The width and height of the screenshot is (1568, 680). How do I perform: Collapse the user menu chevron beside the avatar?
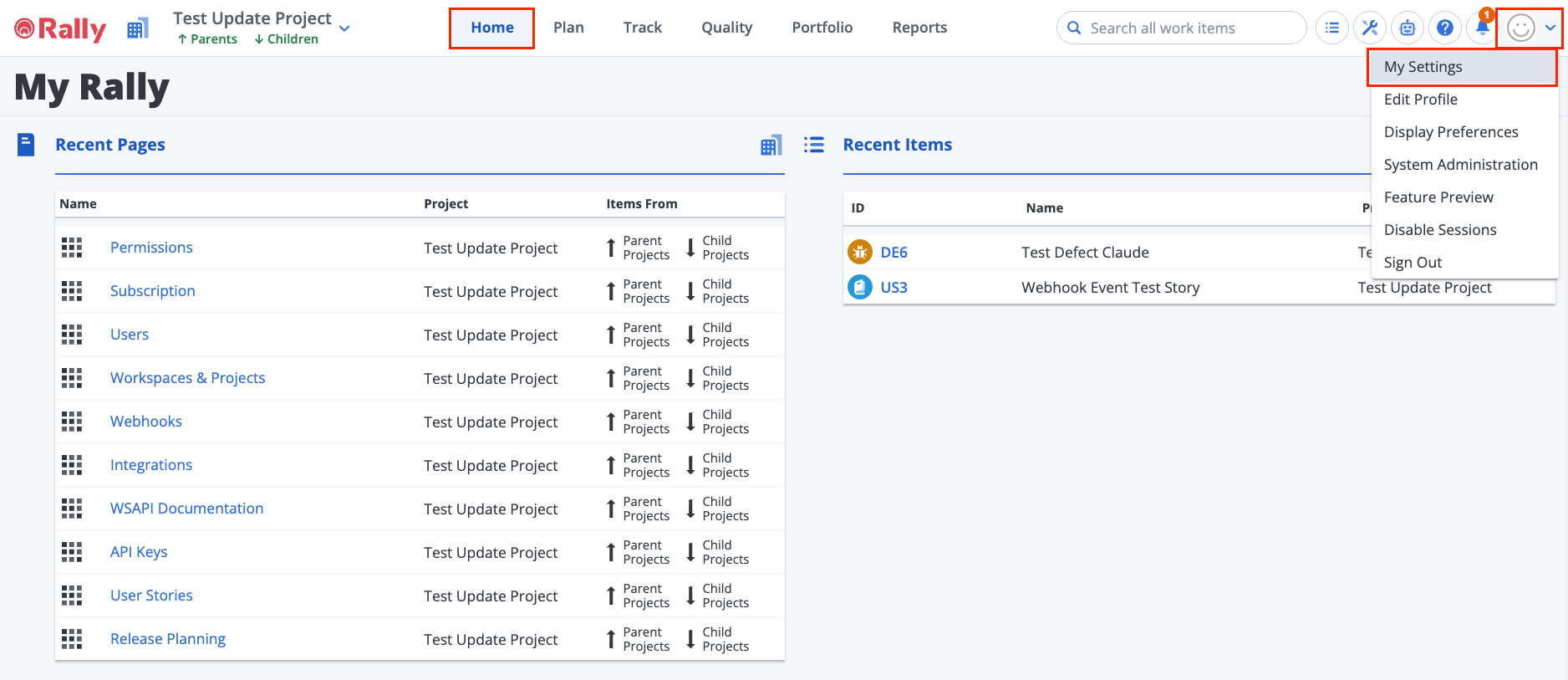pos(1550,28)
